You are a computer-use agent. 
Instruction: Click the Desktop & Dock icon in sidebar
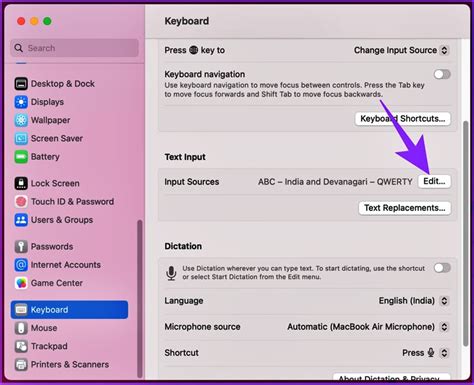(x=21, y=84)
